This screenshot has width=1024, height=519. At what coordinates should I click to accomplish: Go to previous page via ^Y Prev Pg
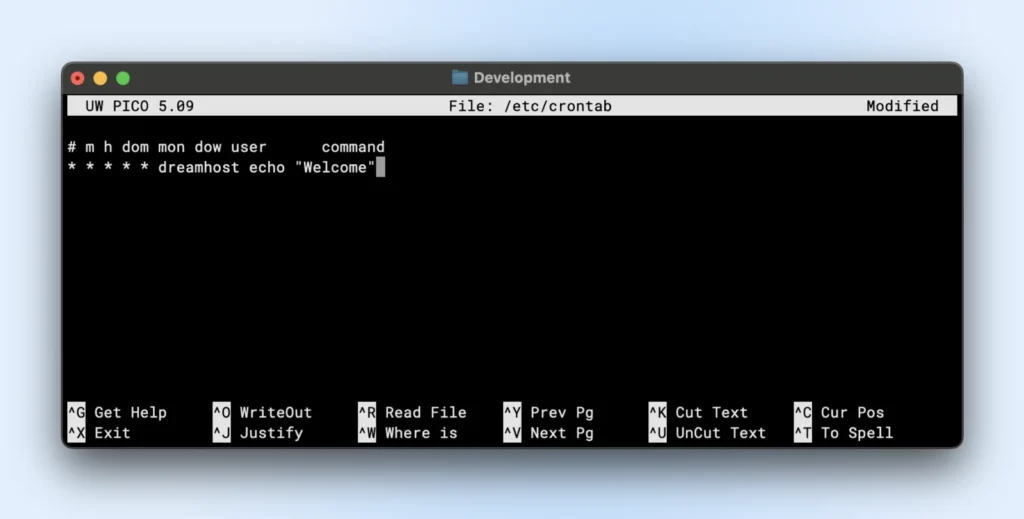click(548, 412)
